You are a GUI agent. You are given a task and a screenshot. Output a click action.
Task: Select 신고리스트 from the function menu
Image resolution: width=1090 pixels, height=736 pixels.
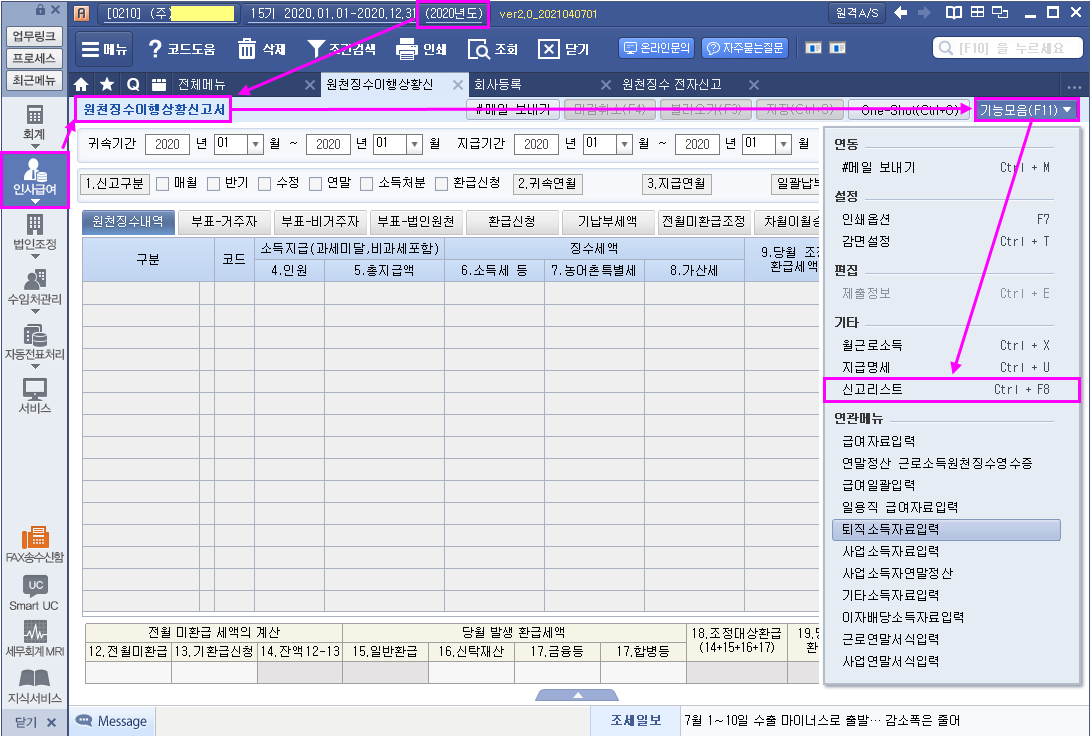point(950,389)
